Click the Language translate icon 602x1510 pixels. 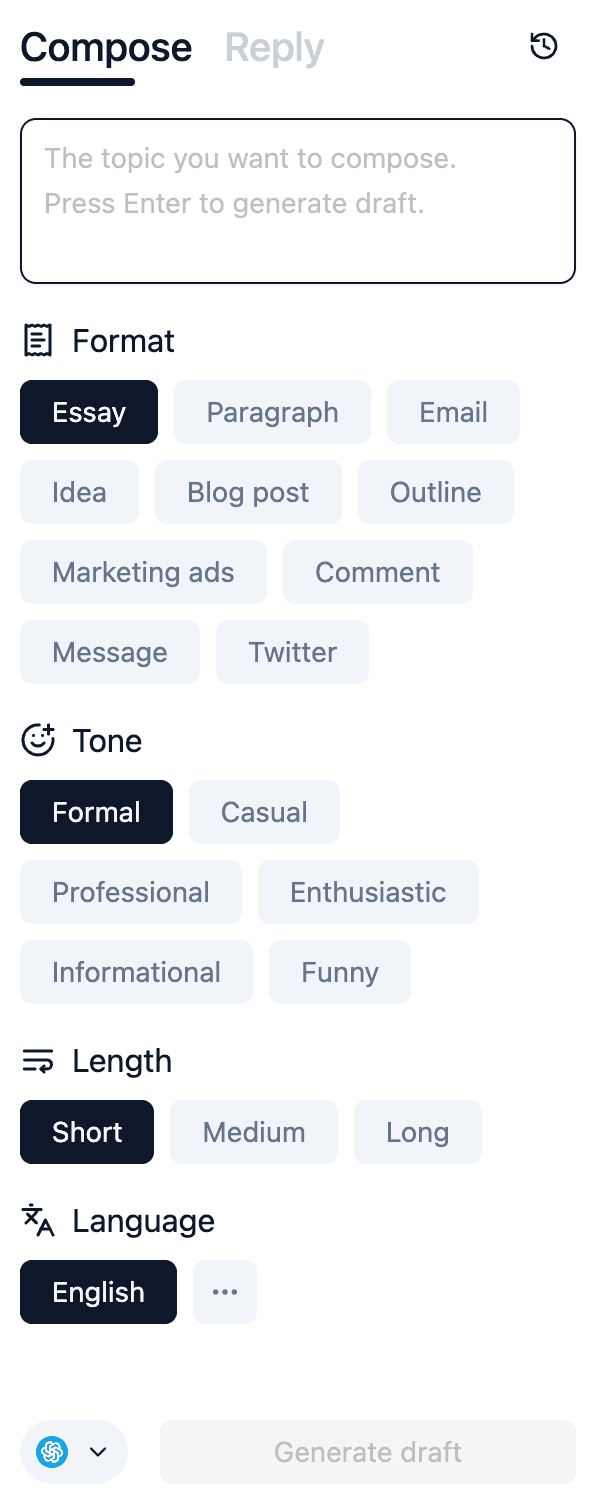click(x=38, y=1220)
